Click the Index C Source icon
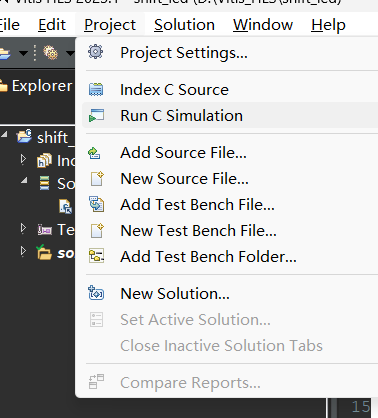 (96, 89)
